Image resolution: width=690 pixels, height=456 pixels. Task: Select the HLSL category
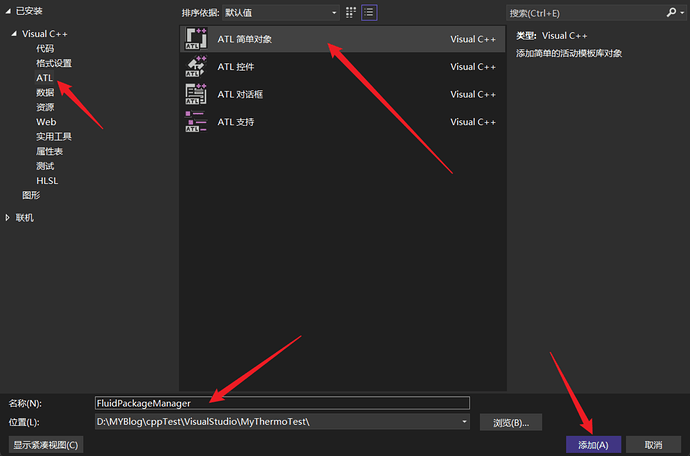[47, 180]
